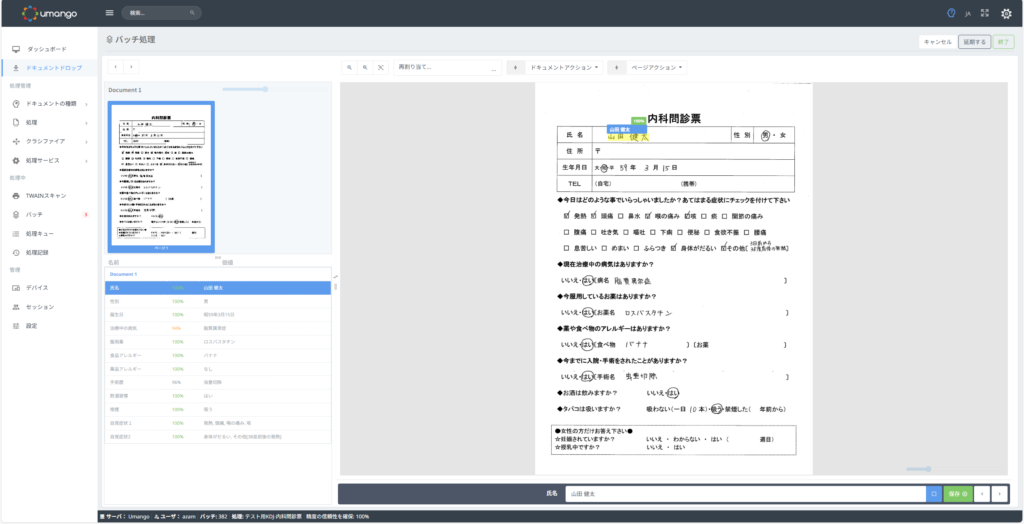Expand ドキュメントの種類 in sidebar
1024x524 pixels.
[x=50, y=103]
